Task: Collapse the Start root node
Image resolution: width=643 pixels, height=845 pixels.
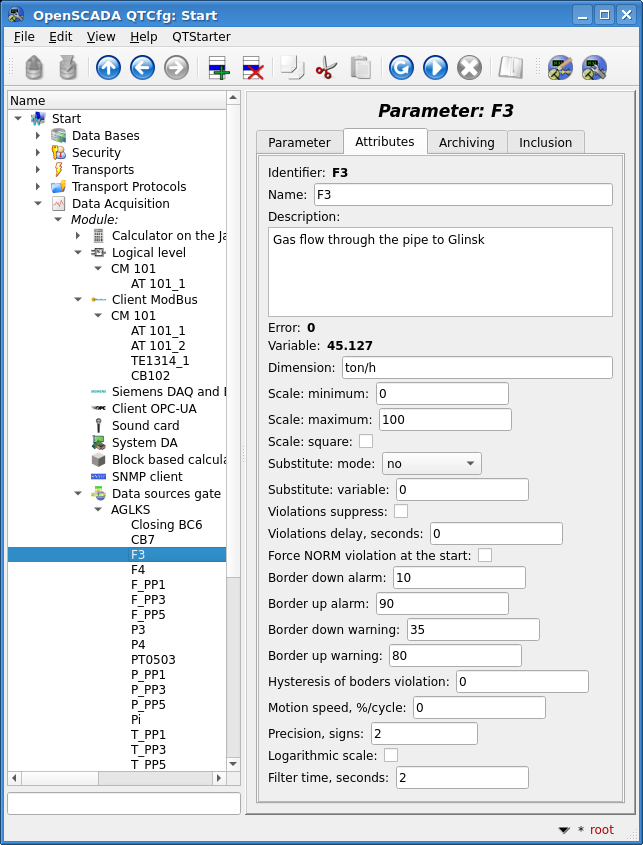Action: (x=18, y=119)
